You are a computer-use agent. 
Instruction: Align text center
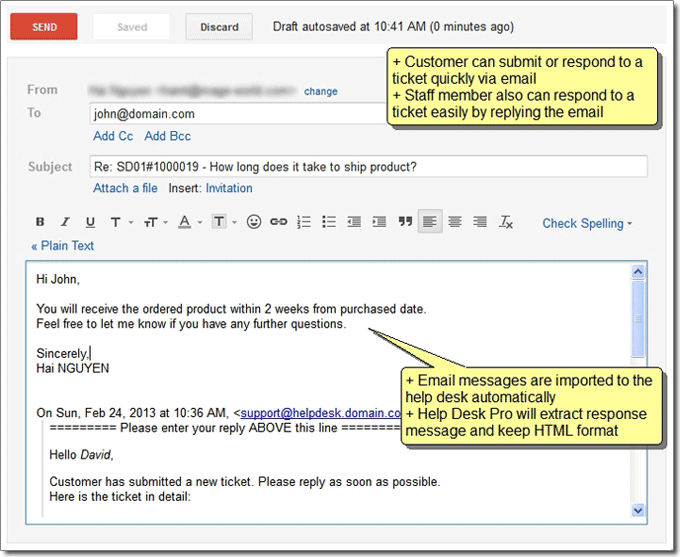(455, 222)
